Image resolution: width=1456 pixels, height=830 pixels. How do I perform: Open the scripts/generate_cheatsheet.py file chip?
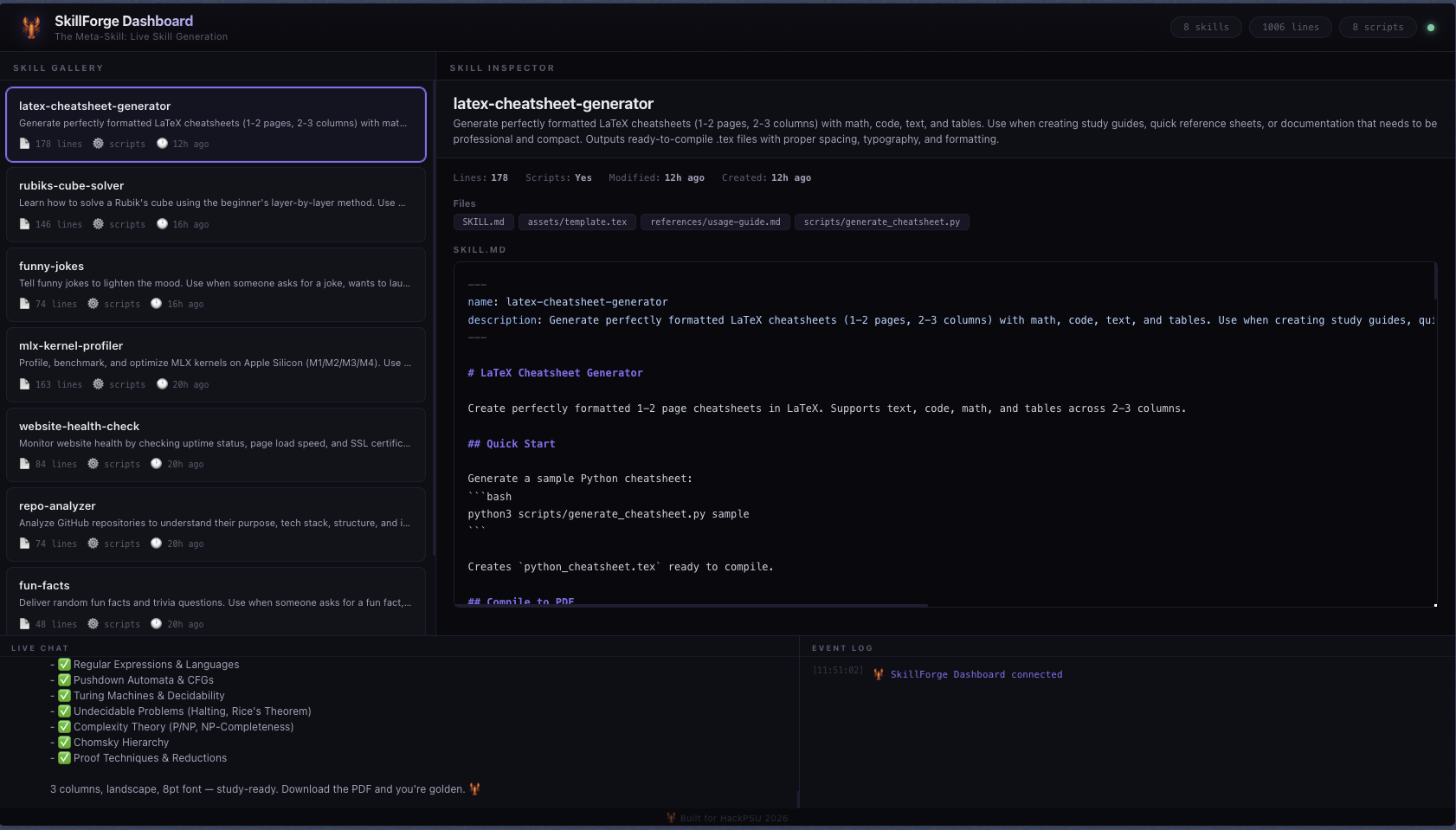point(881,222)
